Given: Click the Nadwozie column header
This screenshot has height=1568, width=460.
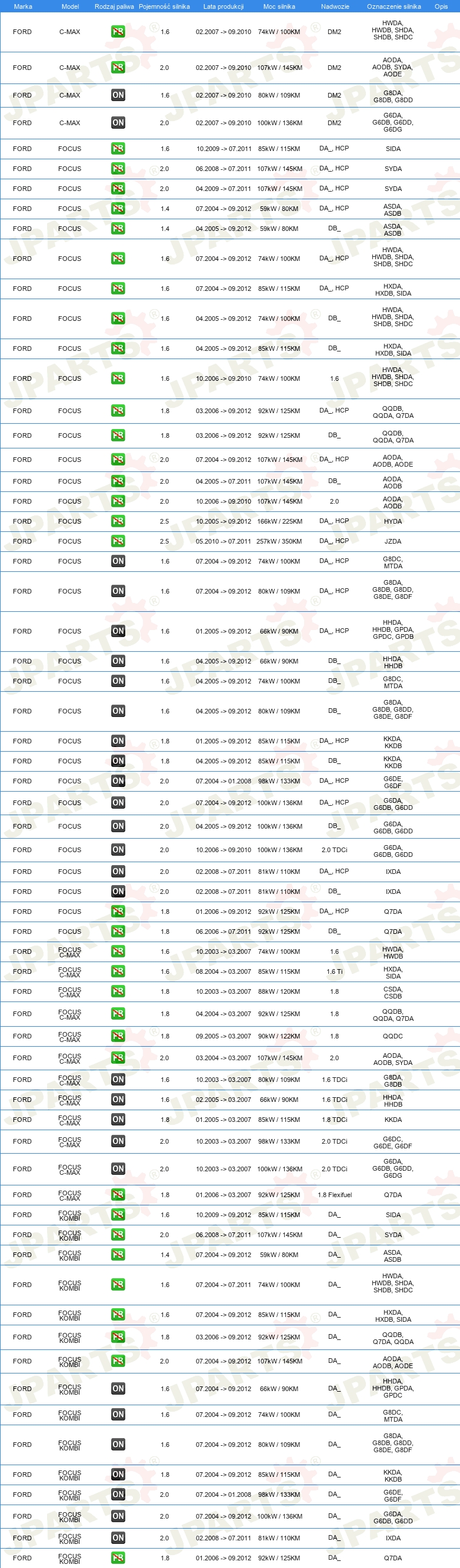Looking at the screenshot, I should [x=335, y=6].
